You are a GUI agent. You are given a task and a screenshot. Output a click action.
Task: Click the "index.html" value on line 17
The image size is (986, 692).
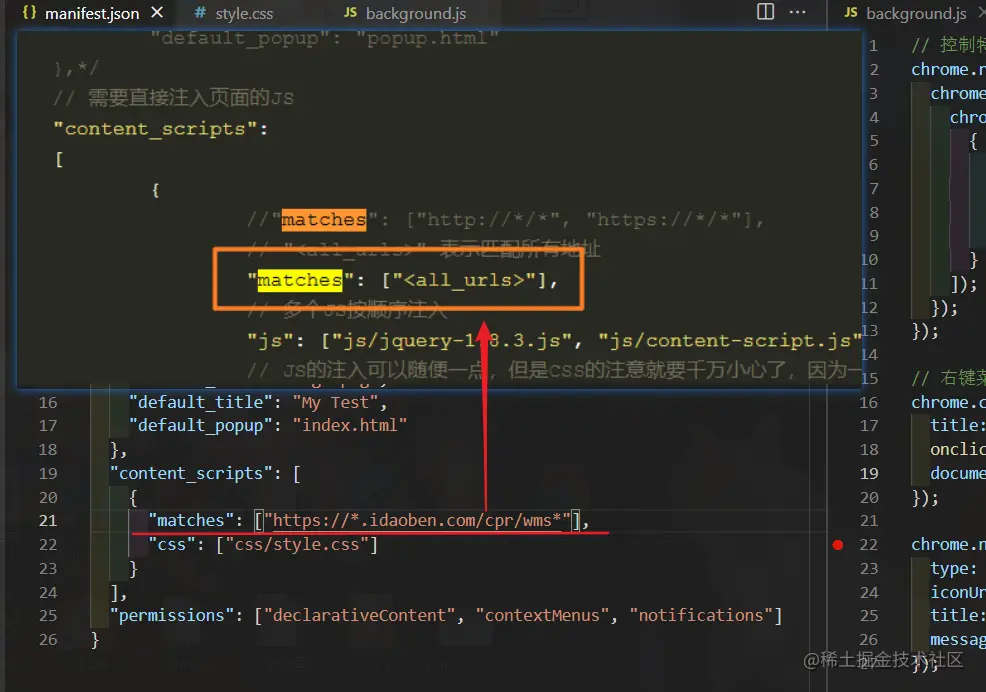click(x=350, y=426)
